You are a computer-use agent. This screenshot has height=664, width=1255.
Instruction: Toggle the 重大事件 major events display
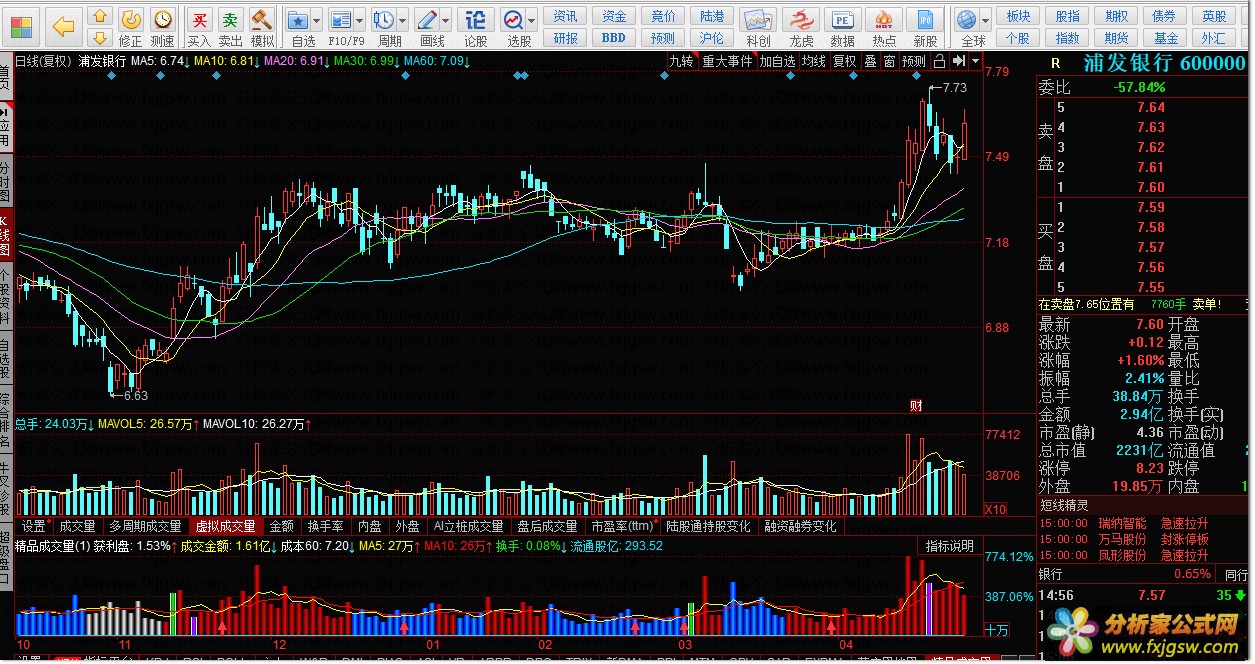click(x=727, y=61)
